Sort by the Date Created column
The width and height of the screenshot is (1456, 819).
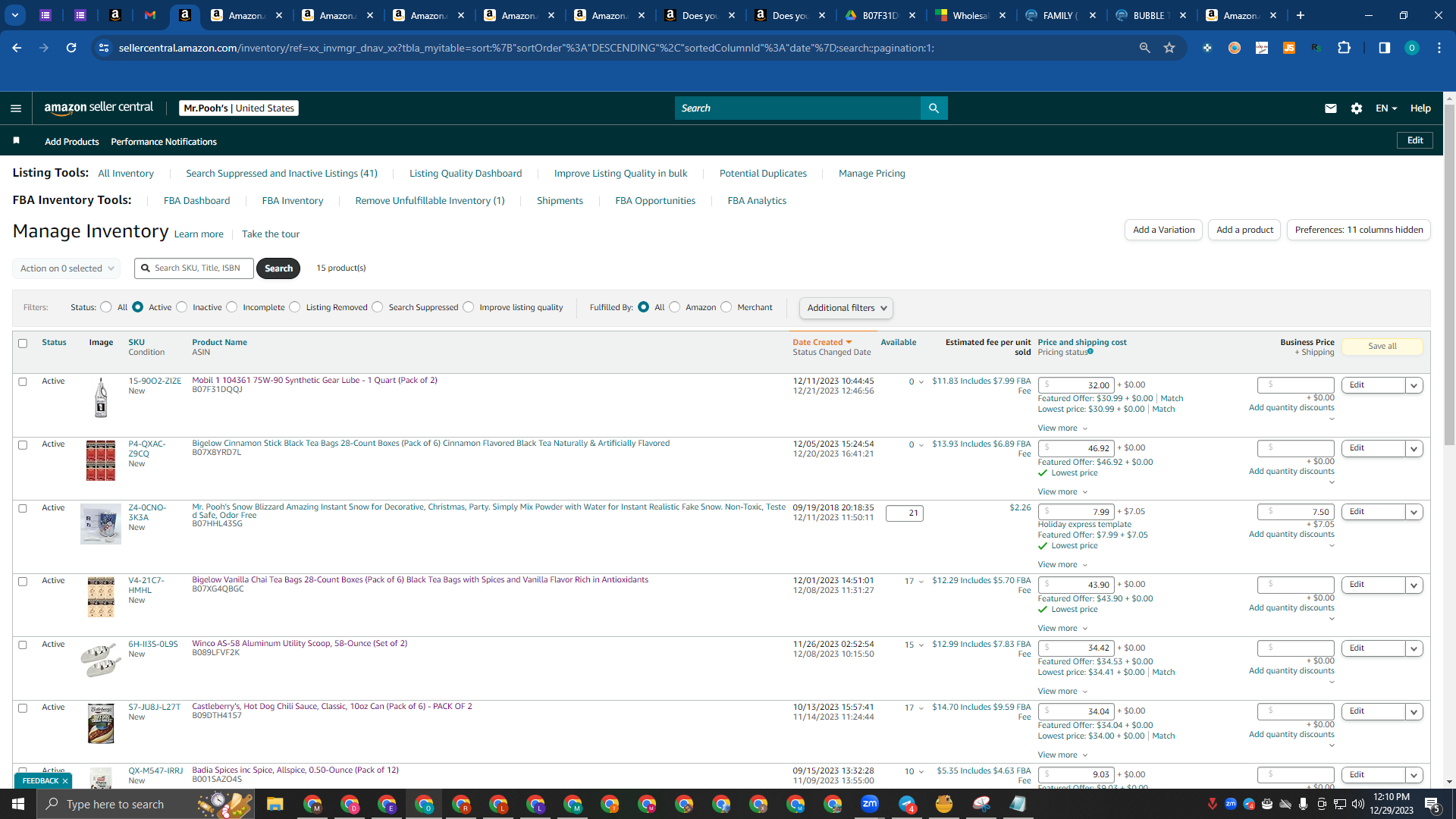[x=822, y=342]
